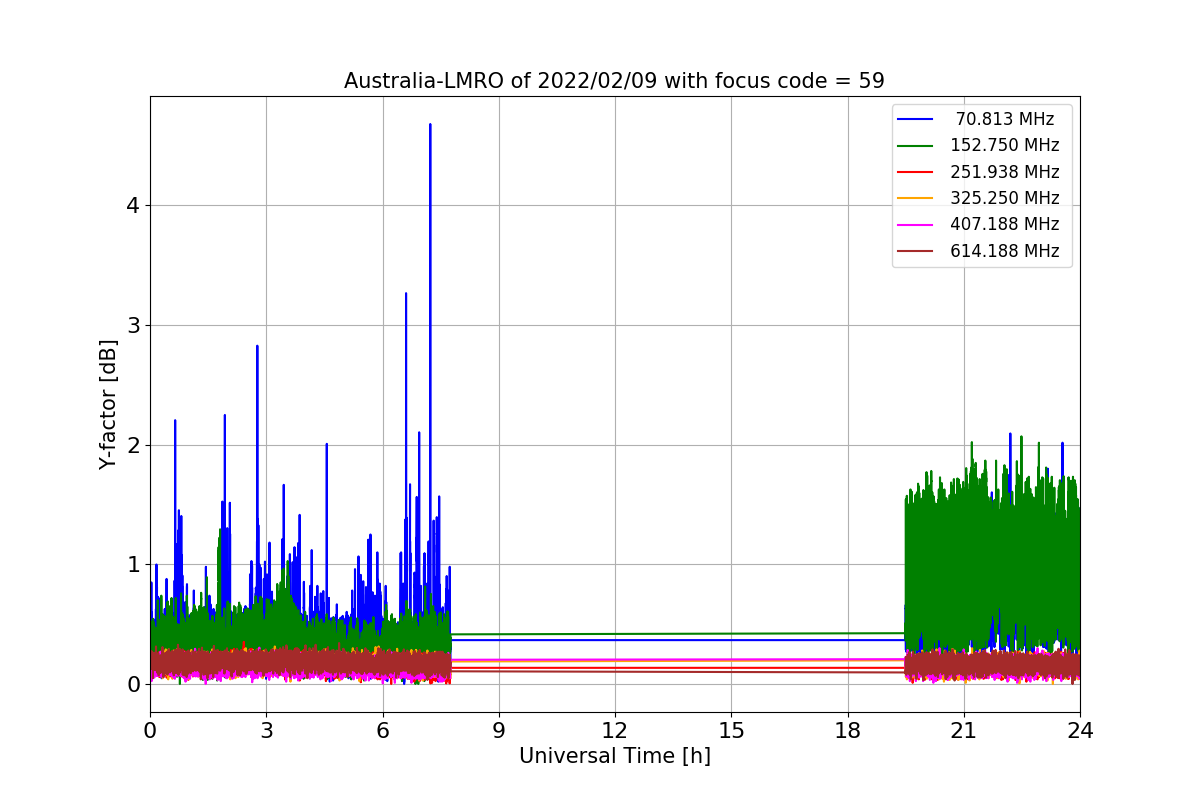Select the 614.188 MHz legend label
The image size is (1200, 800).
click(x=1005, y=251)
